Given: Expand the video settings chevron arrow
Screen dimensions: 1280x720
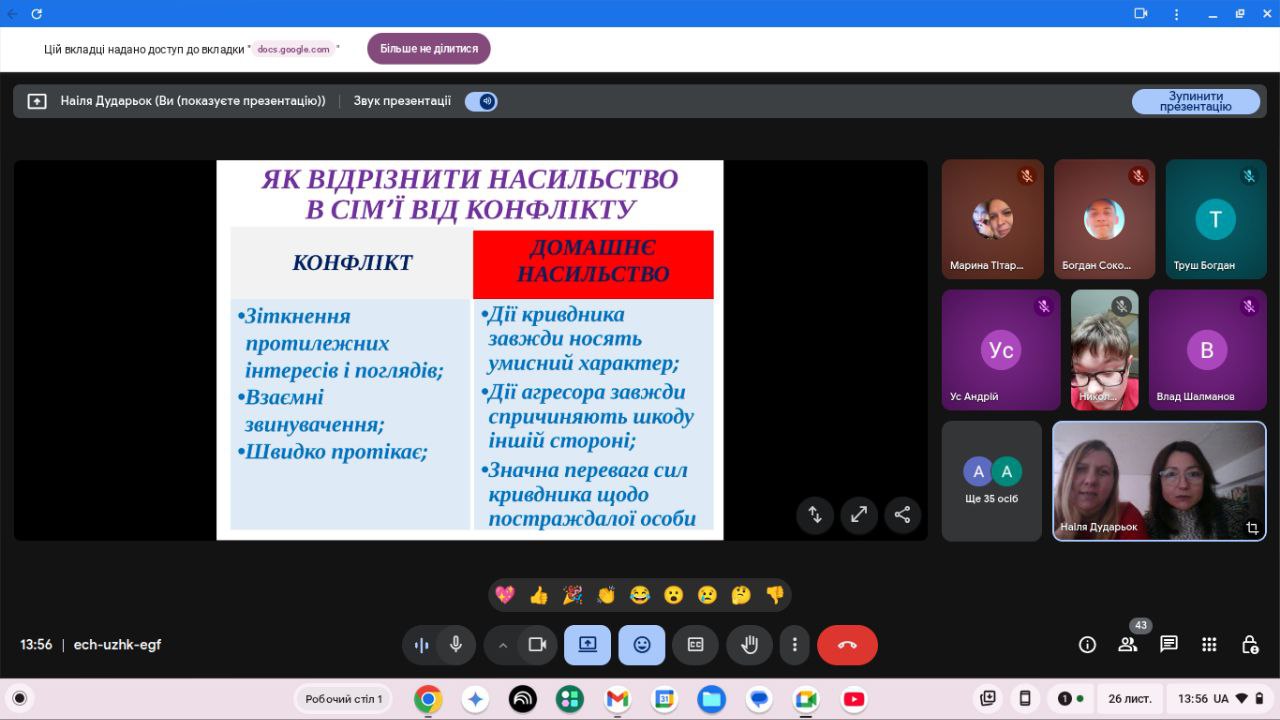Looking at the screenshot, I should (503, 645).
